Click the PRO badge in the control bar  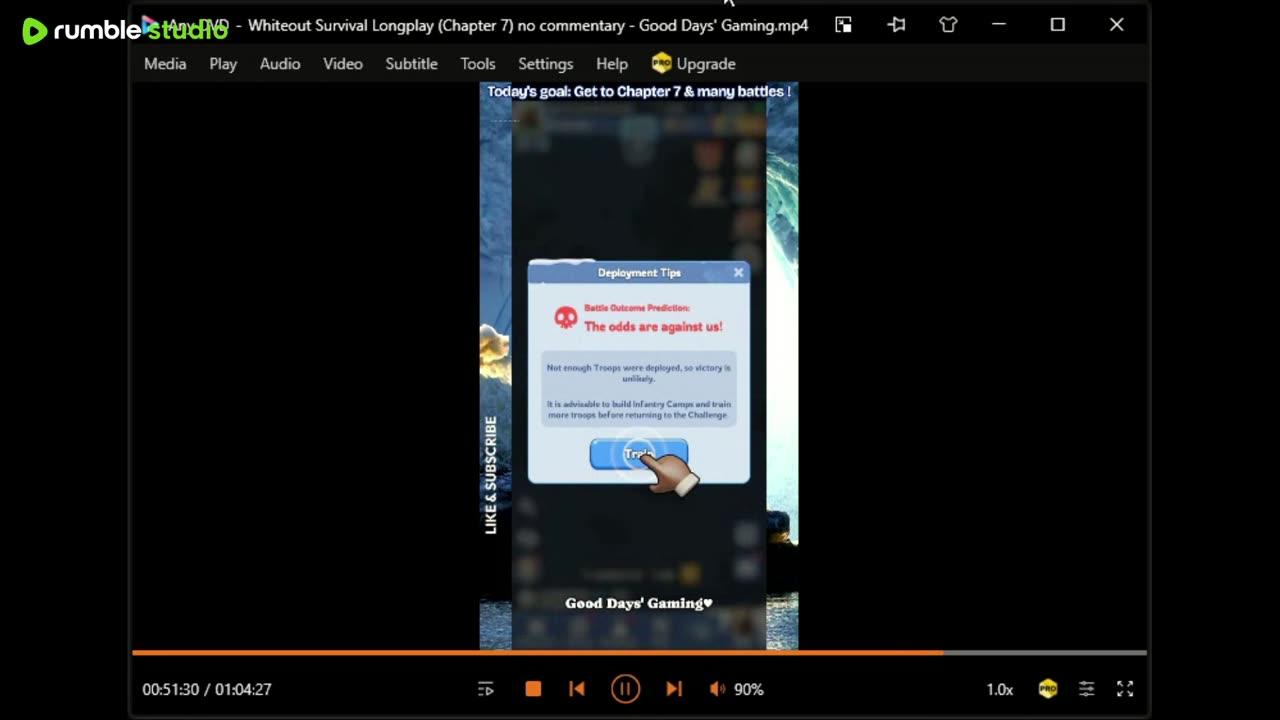pyautogui.click(x=1047, y=689)
